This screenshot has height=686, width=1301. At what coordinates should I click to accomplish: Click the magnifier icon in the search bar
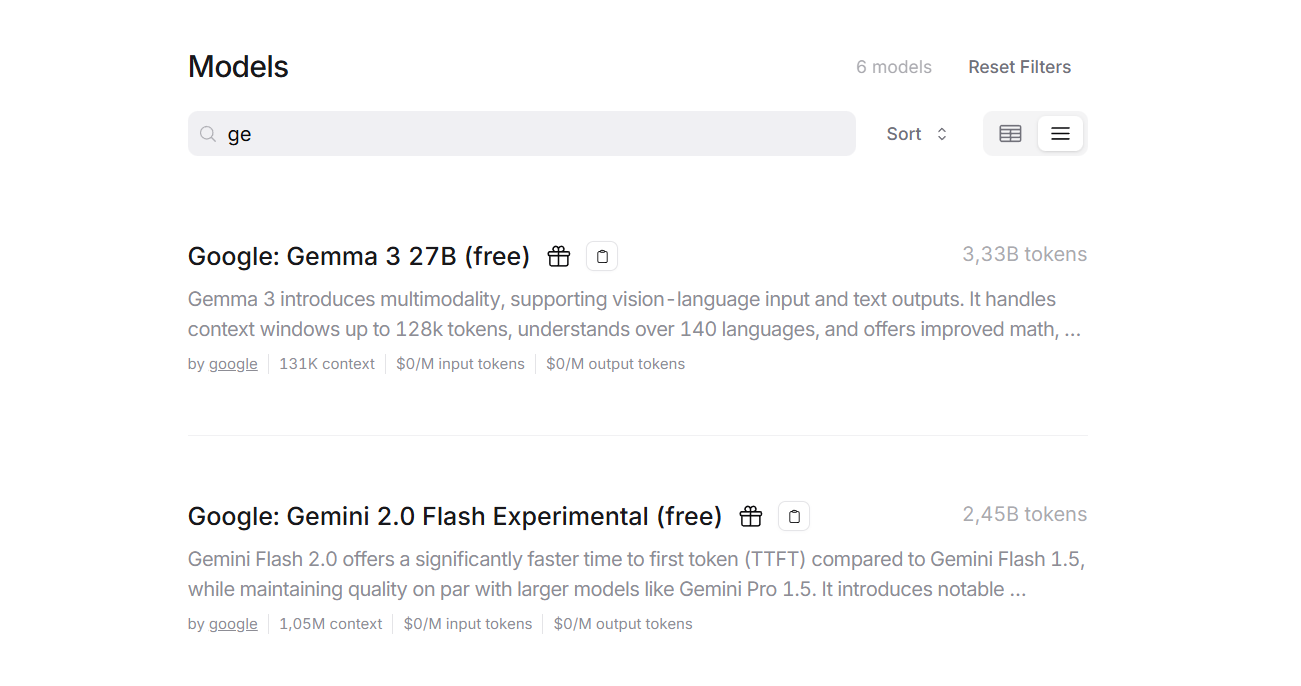coord(208,134)
